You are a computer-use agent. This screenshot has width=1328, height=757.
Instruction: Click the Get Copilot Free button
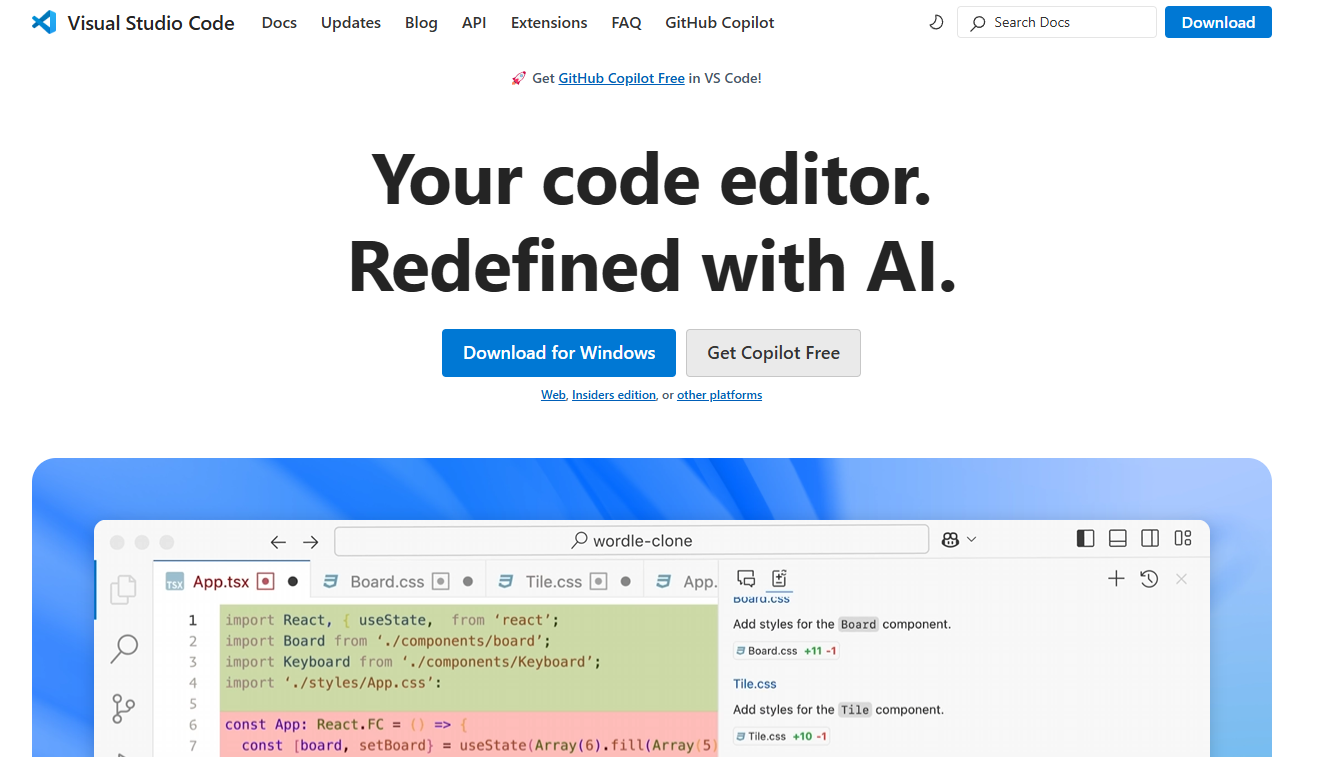(x=773, y=353)
